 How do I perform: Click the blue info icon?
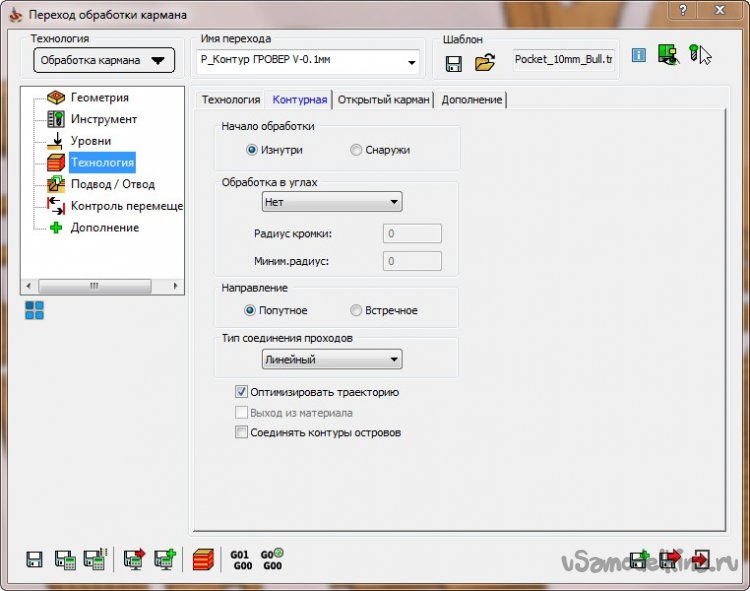tap(639, 56)
